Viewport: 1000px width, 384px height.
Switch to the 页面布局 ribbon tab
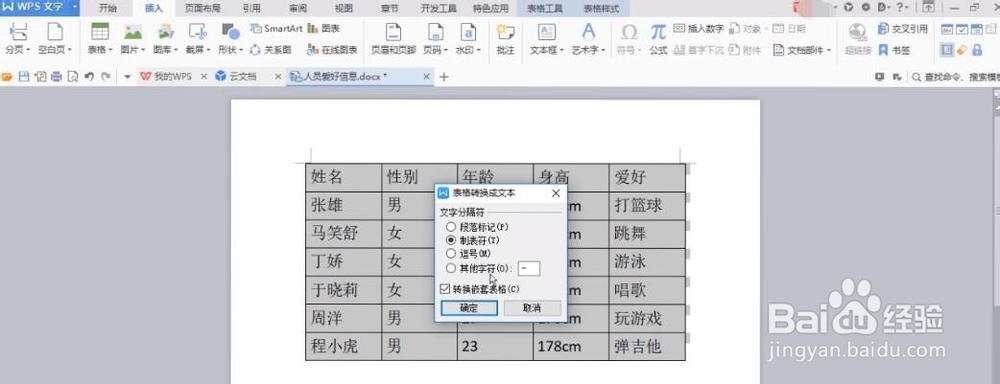pyautogui.click(x=202, y=8)
